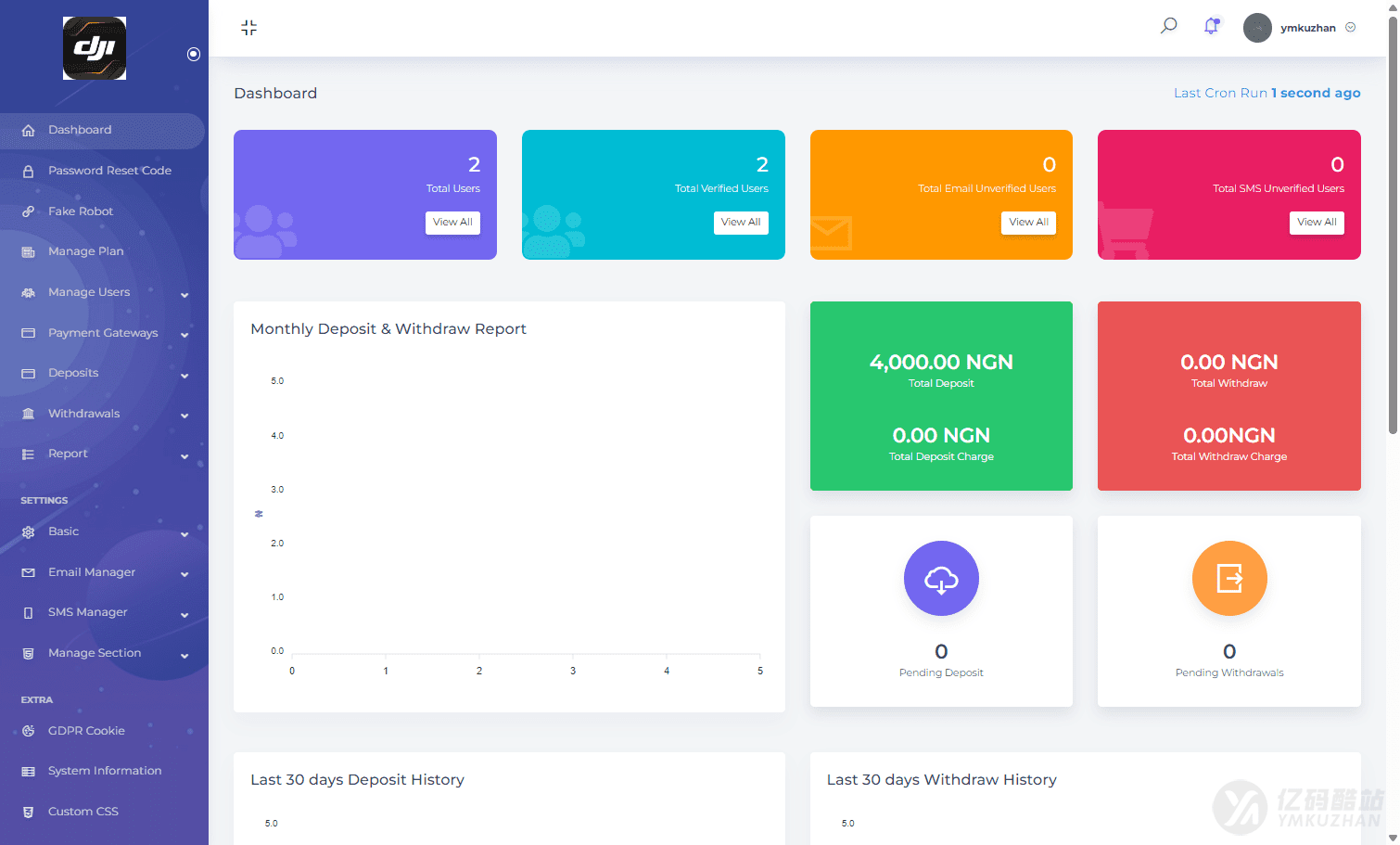Click the page vertical scrollbar
The height and width of the screenshot is (845, 1400).
[x=1393, y=223]
